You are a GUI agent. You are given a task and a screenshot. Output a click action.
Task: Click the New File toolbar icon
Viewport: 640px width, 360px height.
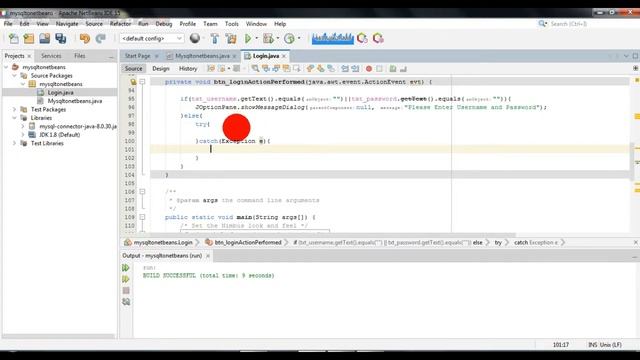click(13, 39)
